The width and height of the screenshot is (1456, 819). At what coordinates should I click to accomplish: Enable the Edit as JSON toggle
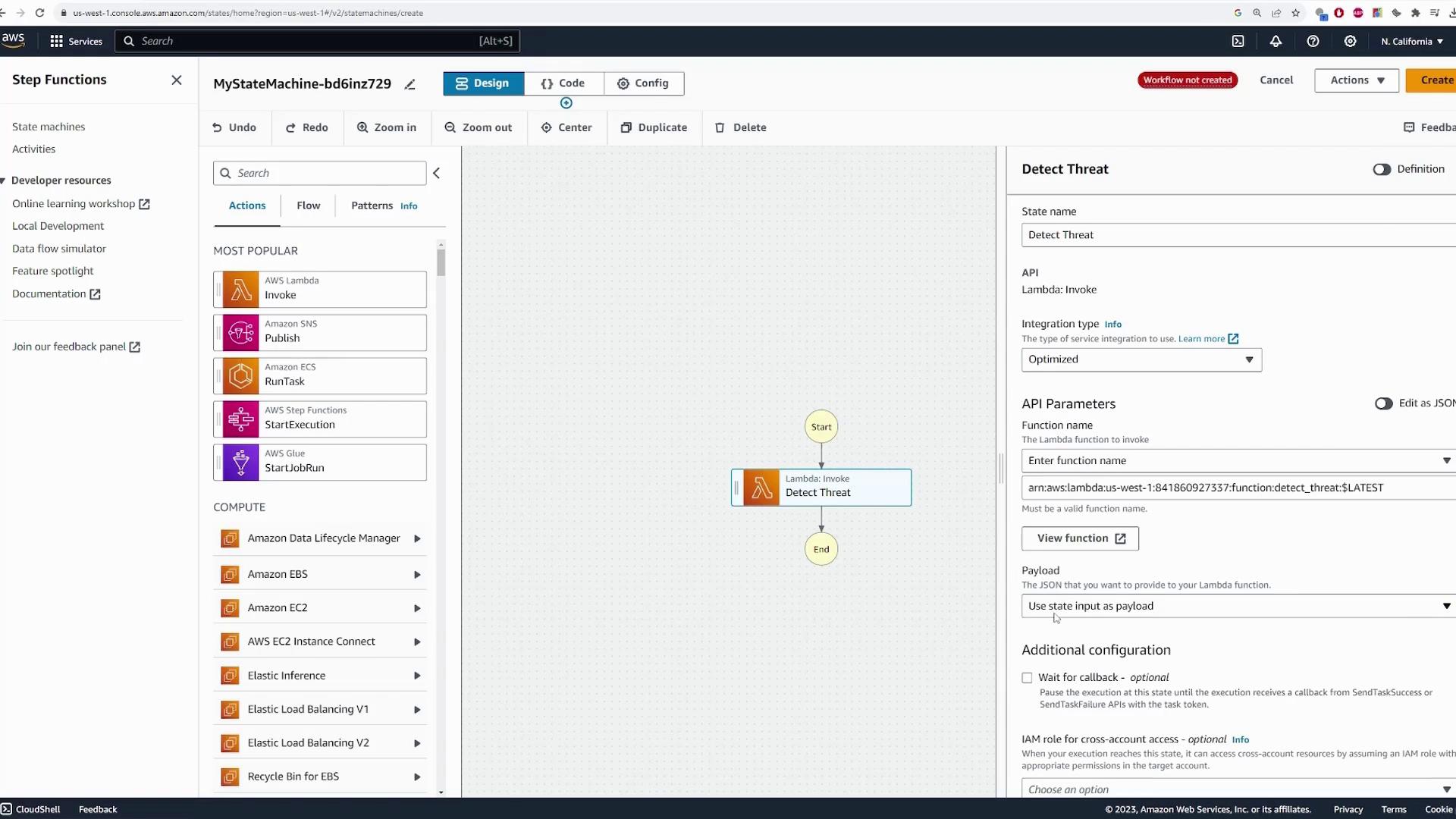[x=1383, y=403]
